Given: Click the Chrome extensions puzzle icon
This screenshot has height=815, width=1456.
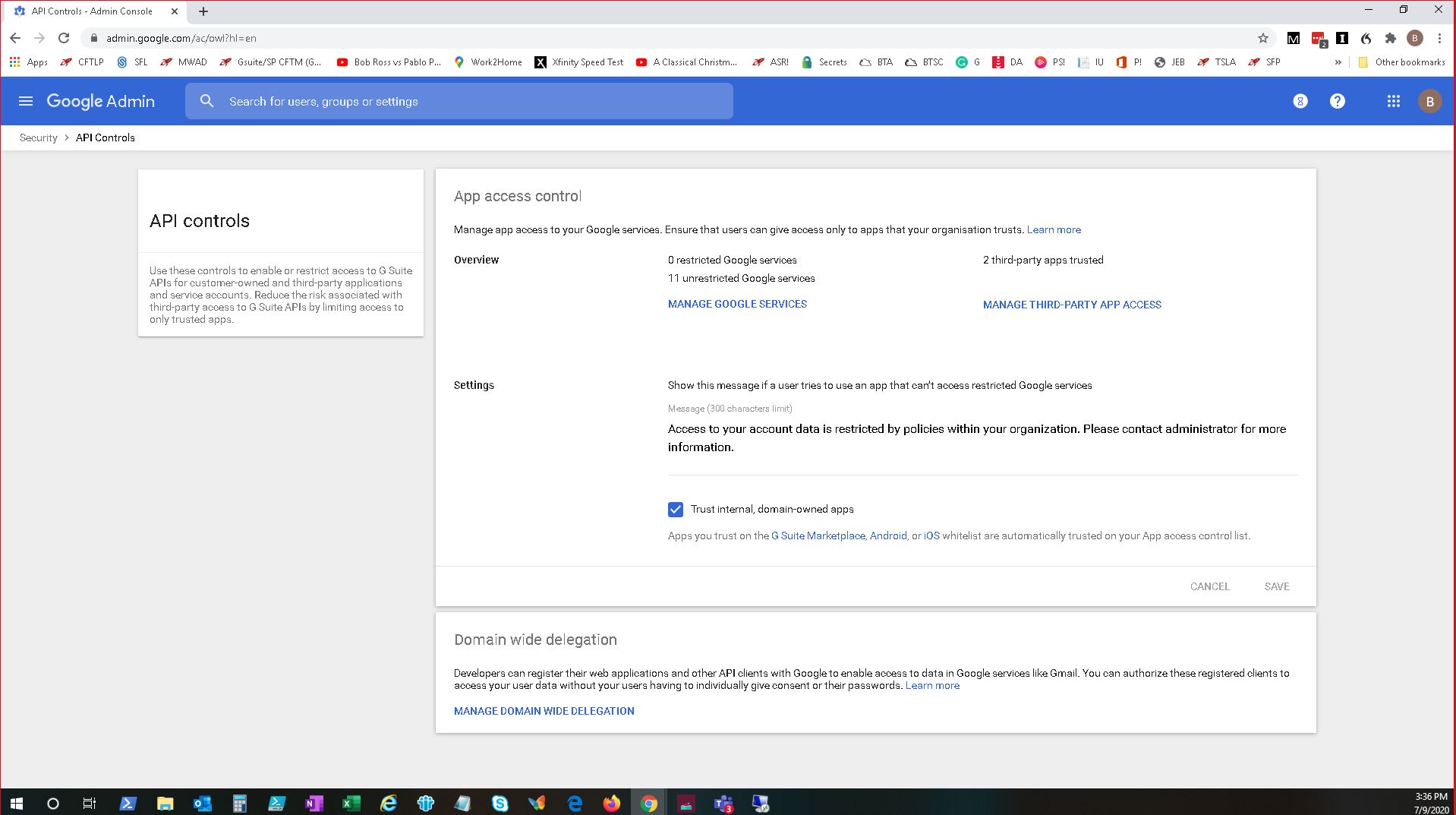Looking at the screenshot, I should point(1391,37).
